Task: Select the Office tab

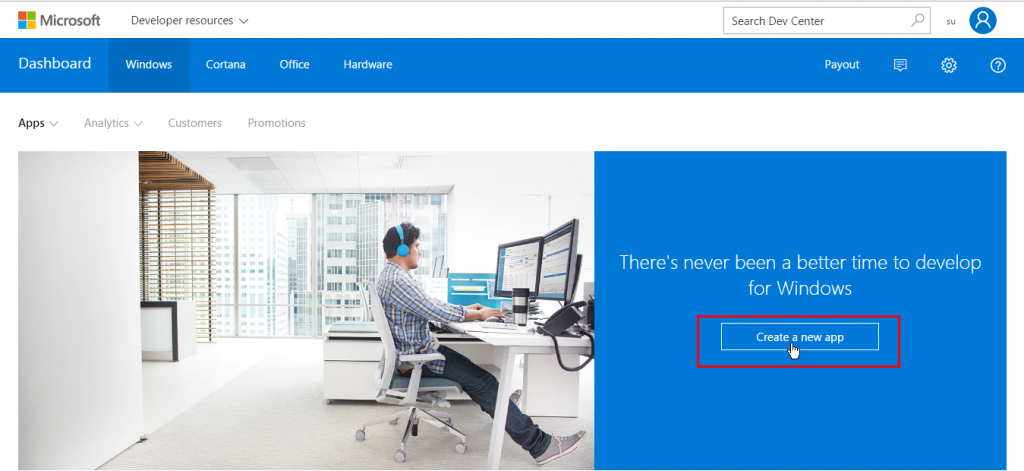Action: (295, 65)
